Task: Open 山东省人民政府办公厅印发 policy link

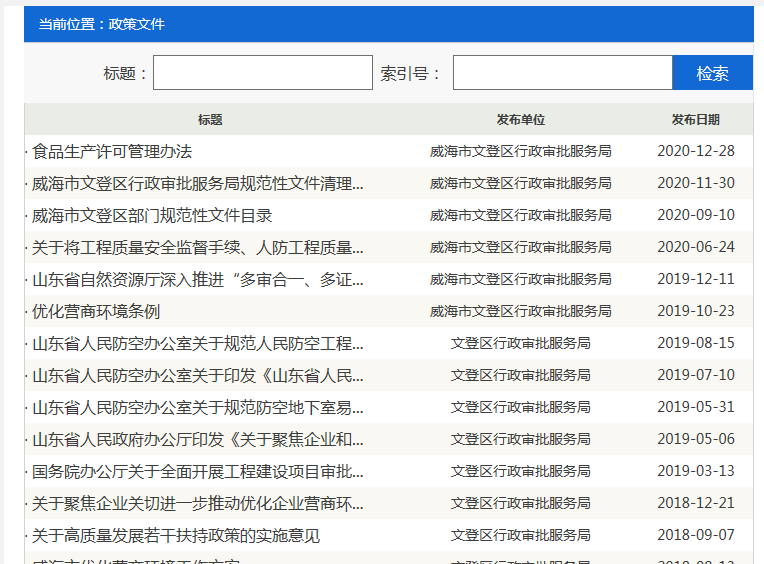Action: 198,439
